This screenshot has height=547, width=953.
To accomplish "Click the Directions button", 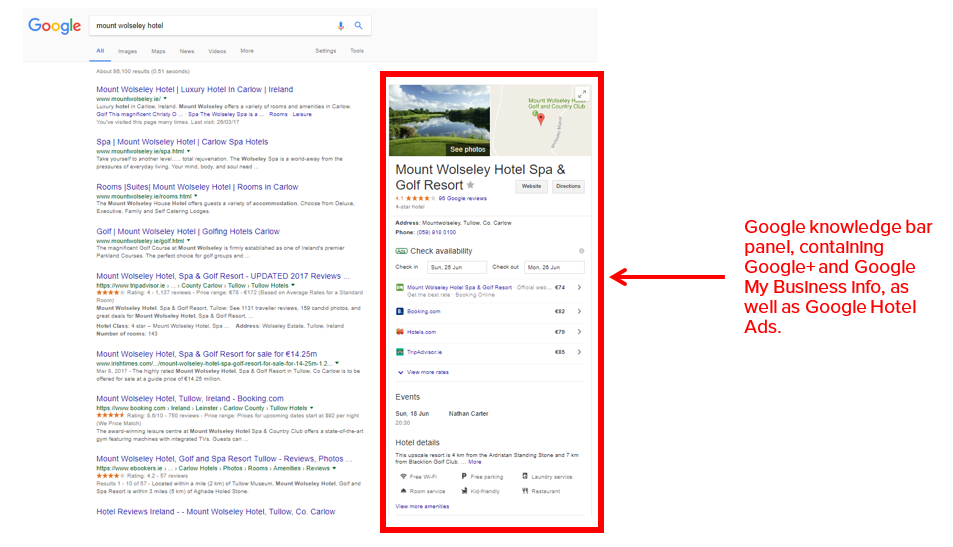I will [568, 187].
